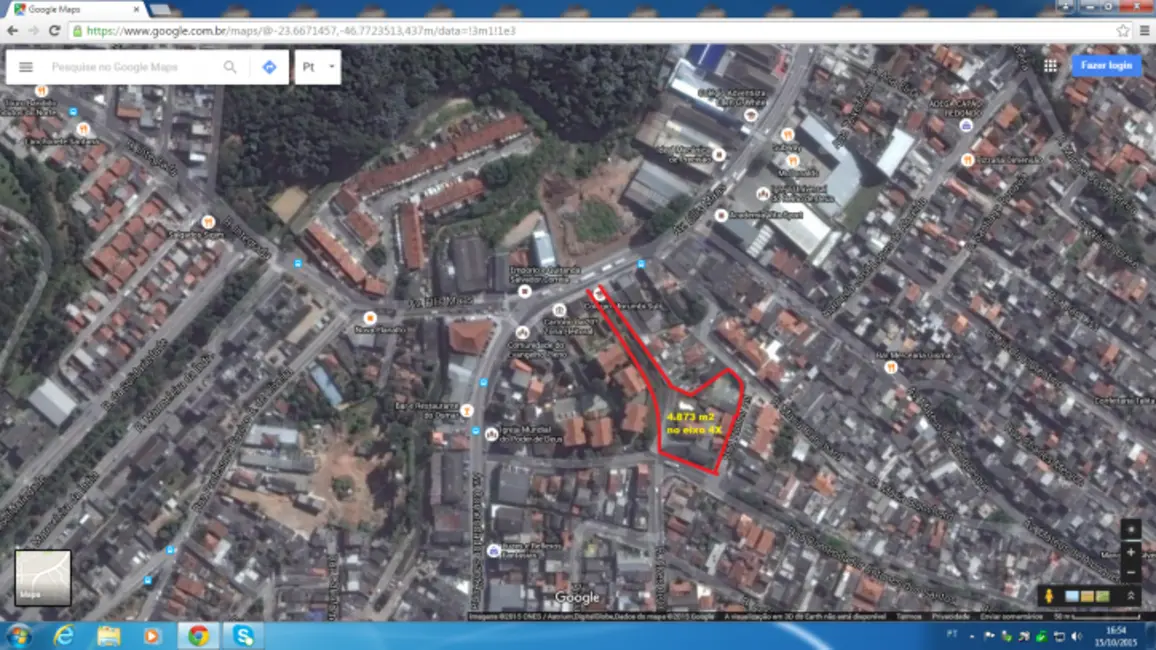Screen dimensions: 1156x650
Task: Select the blue directions icon
Action: (x=269, y=67)
